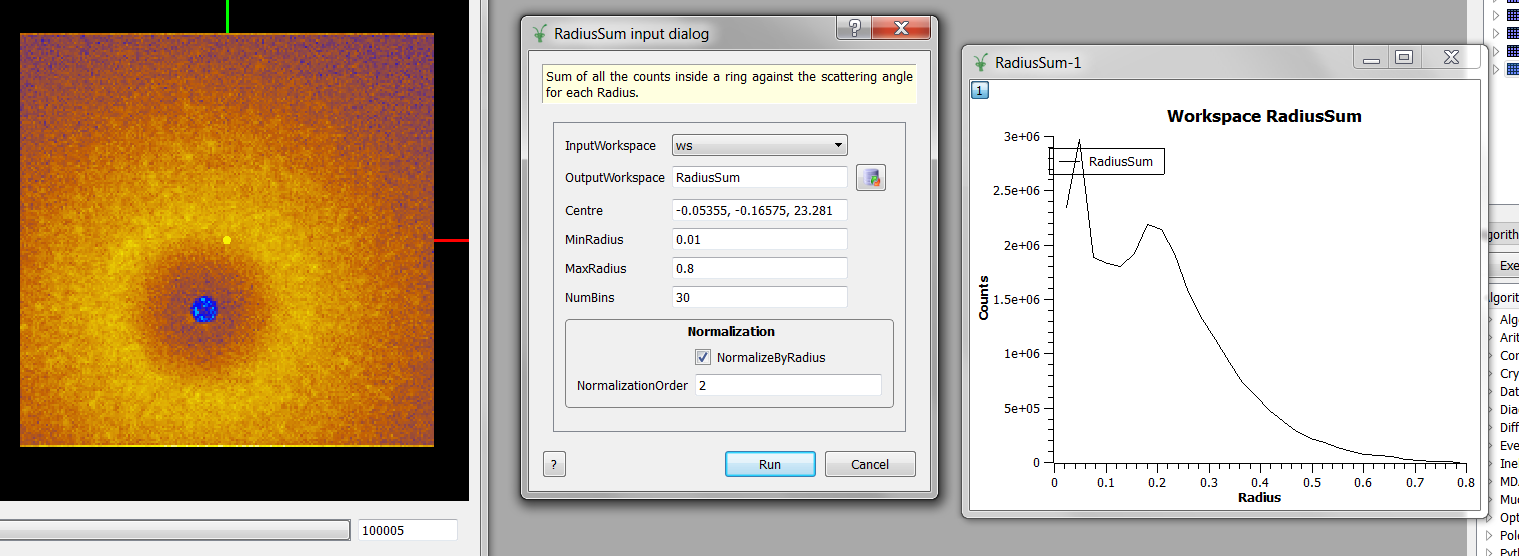Click the question mark help button
This screenshot has height=556, width=1519.
(x=555, y=464)
